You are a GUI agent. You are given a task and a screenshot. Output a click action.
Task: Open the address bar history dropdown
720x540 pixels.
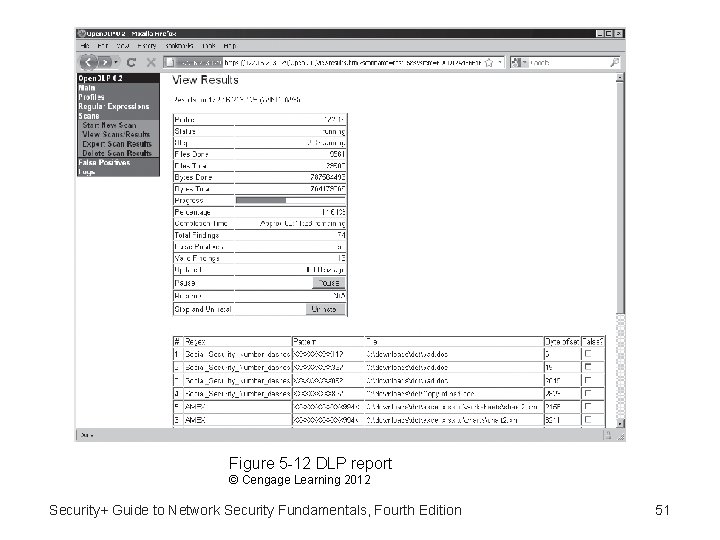point(500,62)
